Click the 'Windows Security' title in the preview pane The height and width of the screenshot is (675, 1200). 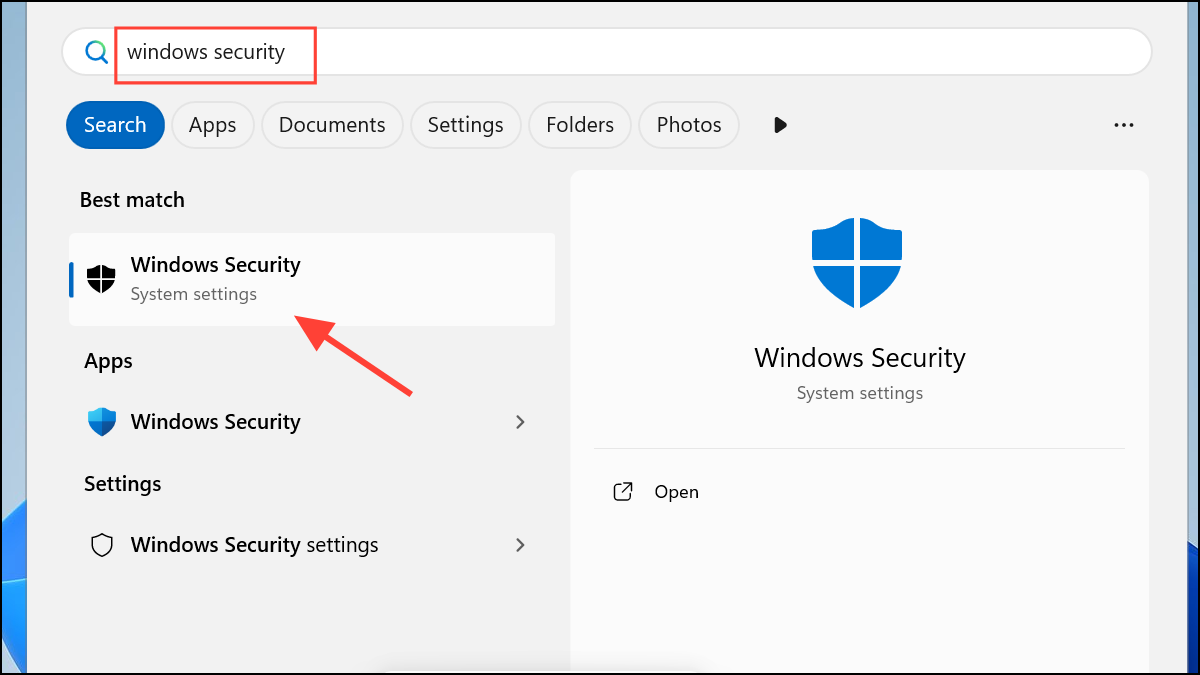pos(860,358)
